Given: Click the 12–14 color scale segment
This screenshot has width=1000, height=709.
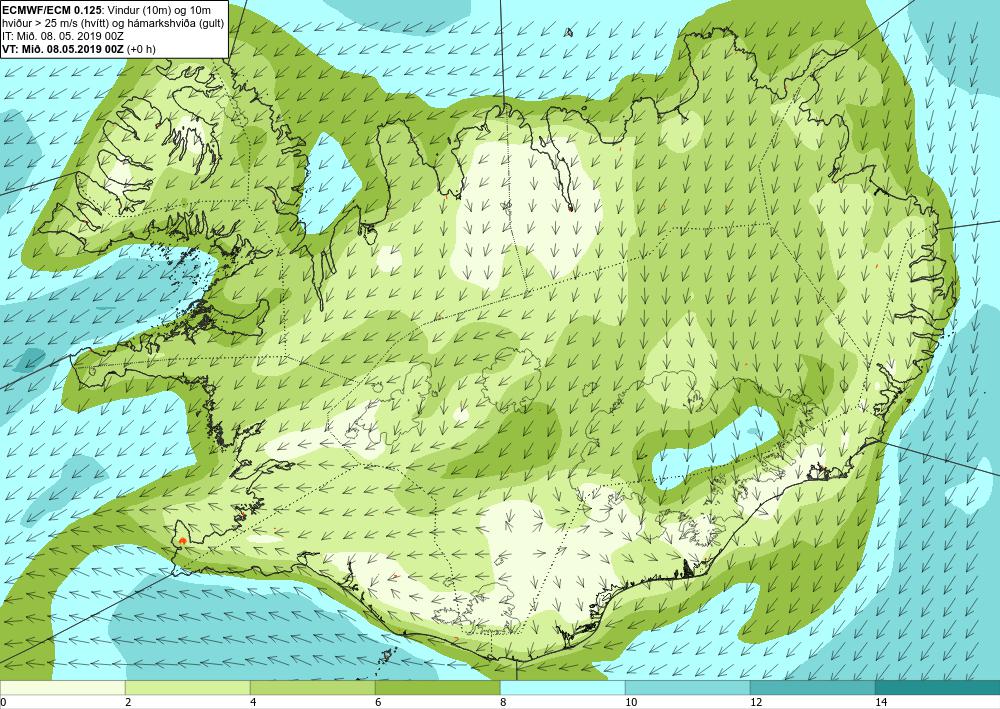Looking at the screenshot, I should (812, 688).
